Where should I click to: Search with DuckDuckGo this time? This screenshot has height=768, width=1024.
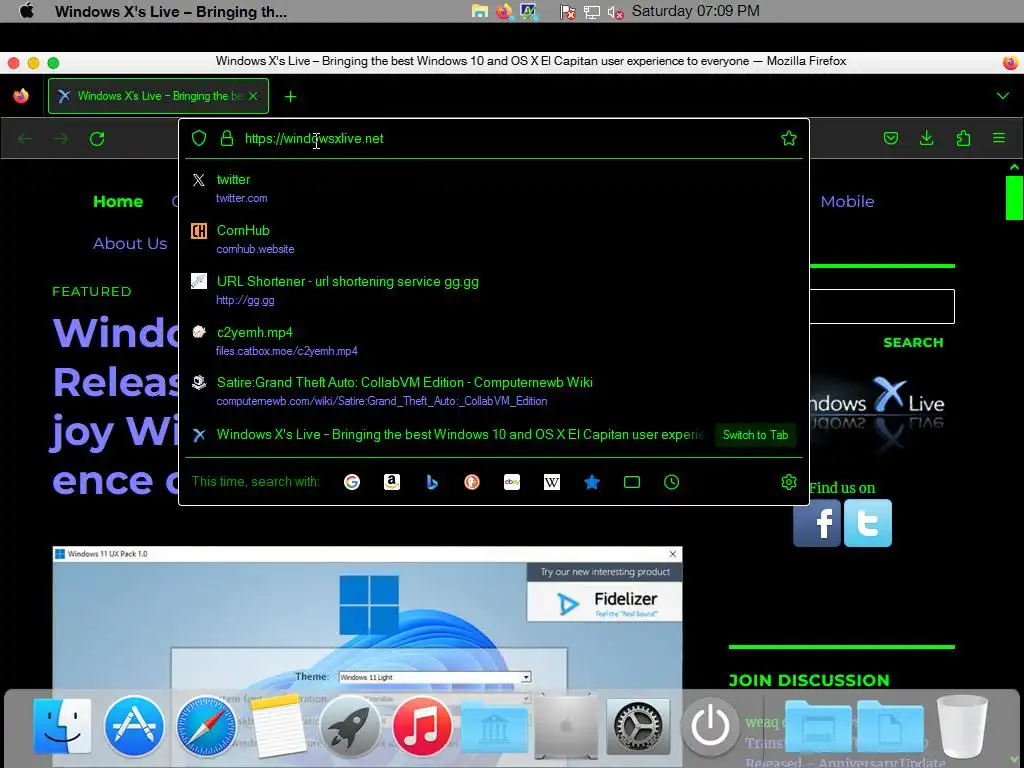coord(472,482)
